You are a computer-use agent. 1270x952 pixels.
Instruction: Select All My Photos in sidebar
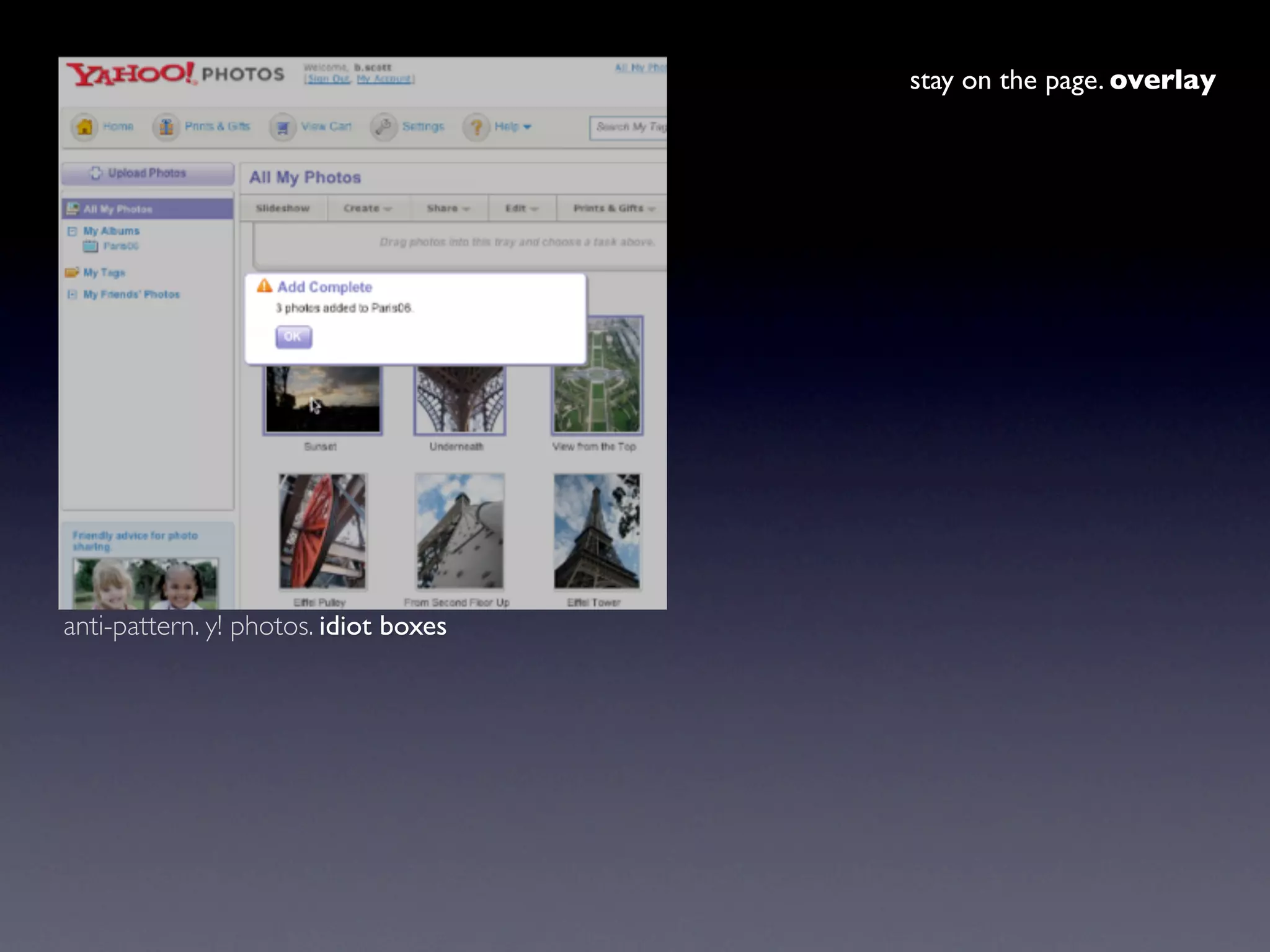[x=148, y=209]
